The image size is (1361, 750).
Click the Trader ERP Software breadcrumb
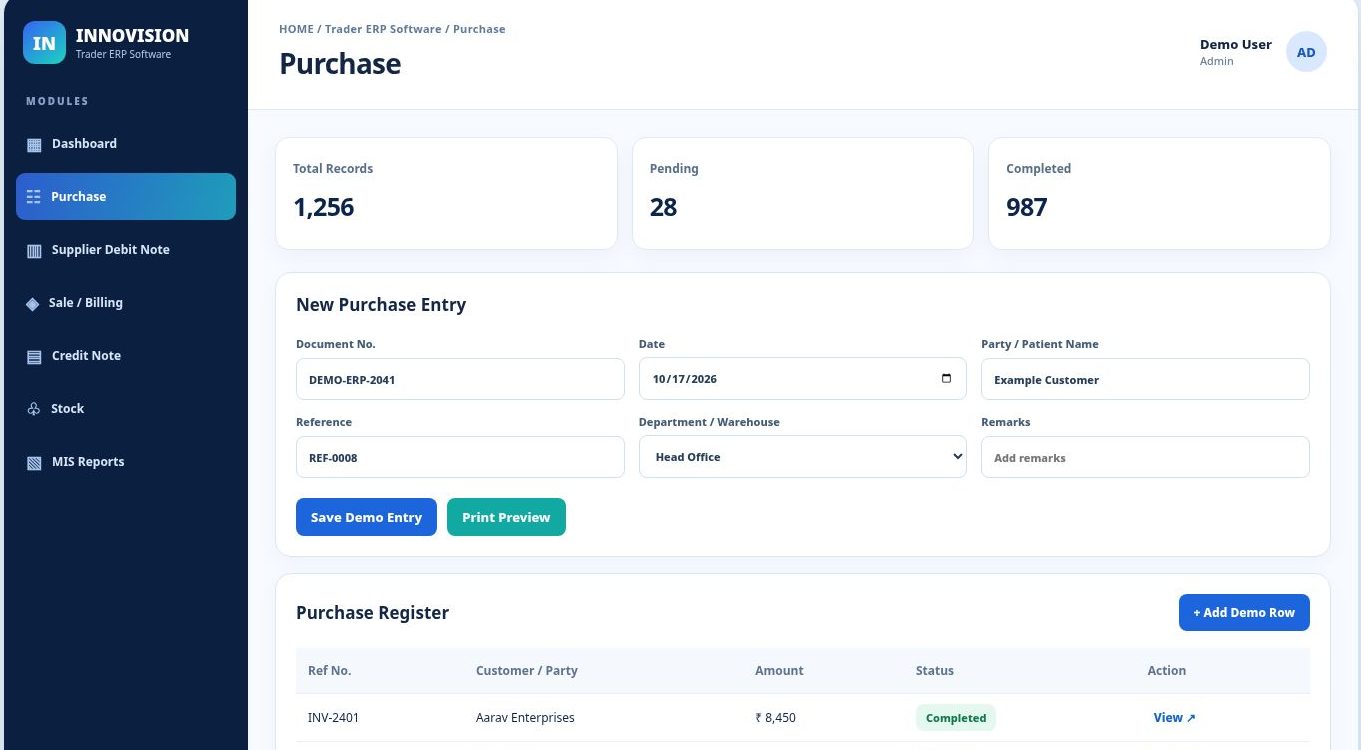tap(383, 29)
